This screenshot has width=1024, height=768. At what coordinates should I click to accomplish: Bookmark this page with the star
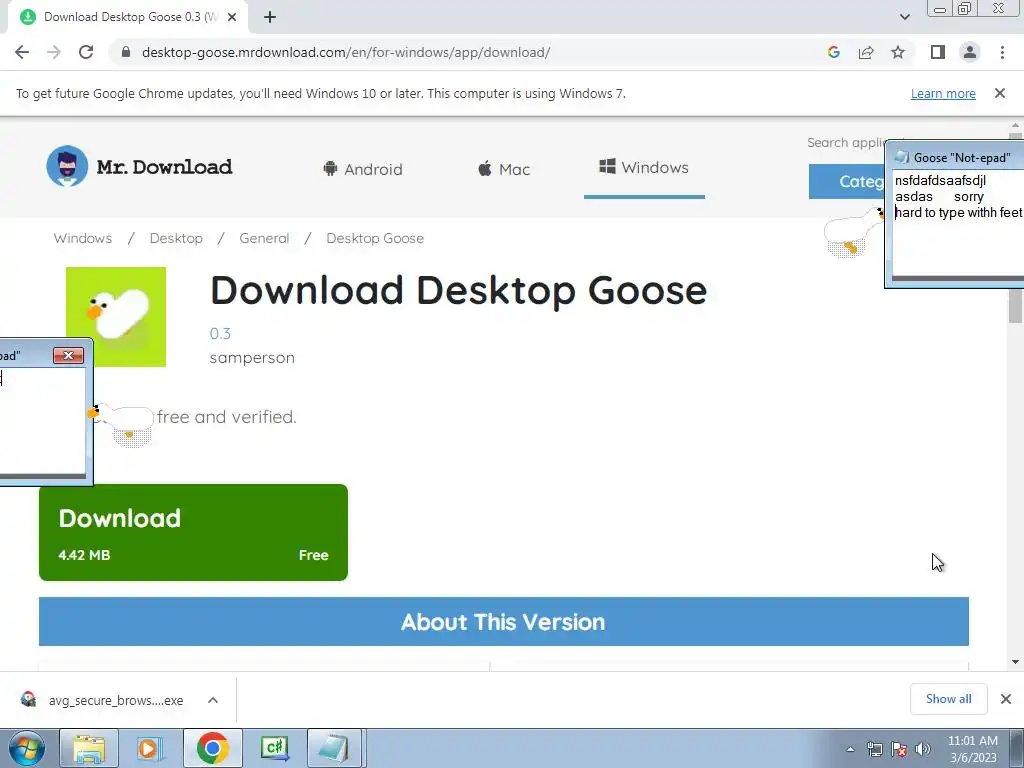point(898,52)
